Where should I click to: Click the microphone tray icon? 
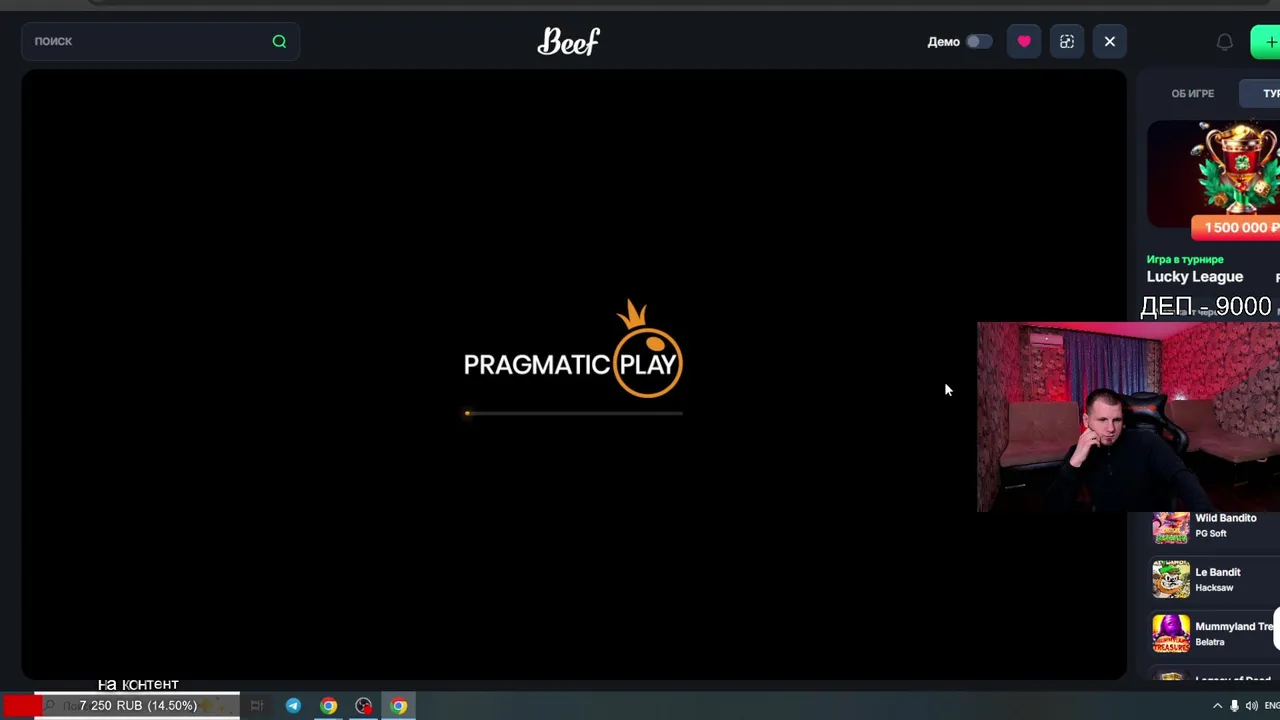point(1234,706)
